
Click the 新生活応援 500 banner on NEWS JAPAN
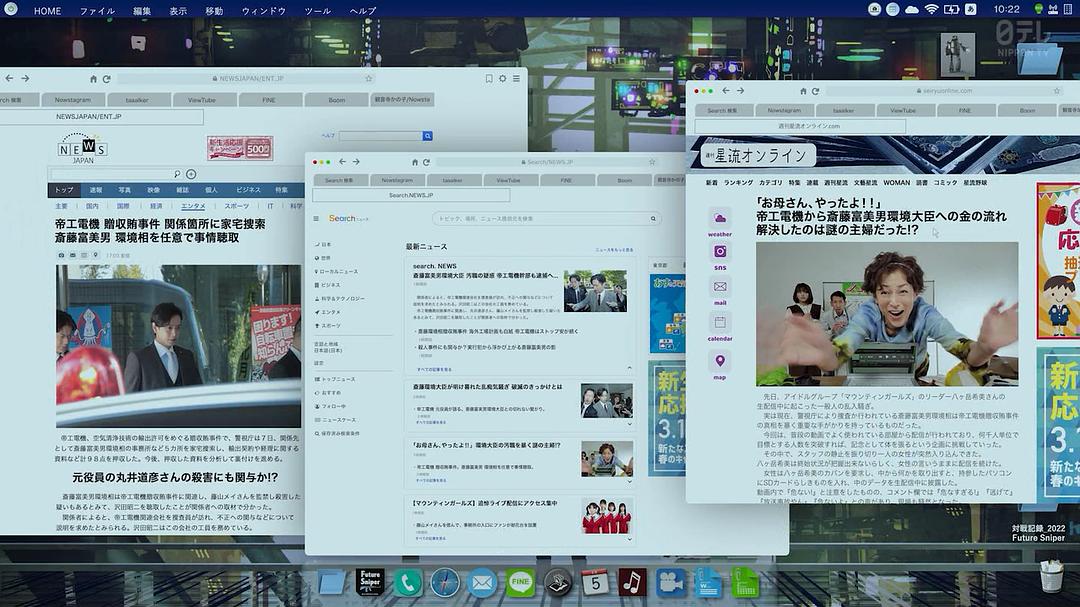(x=240, y=148)
